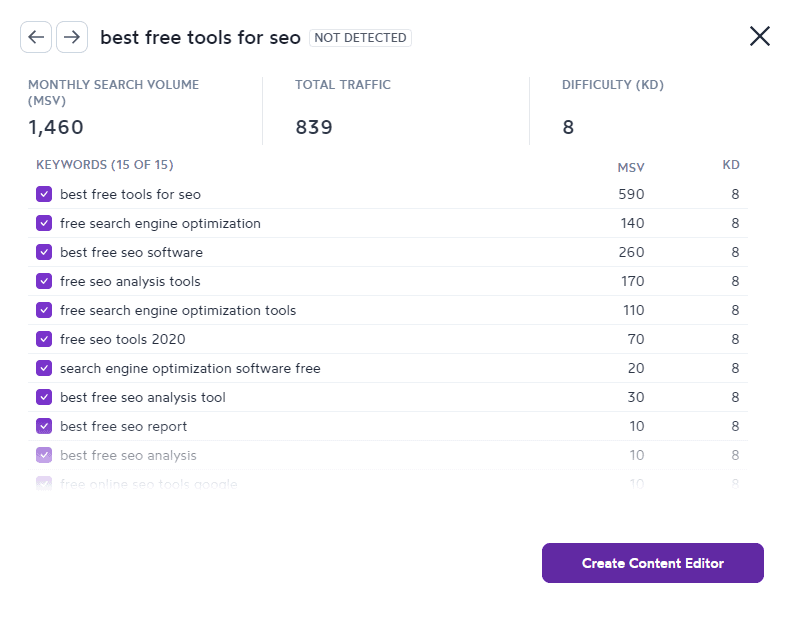The image size is (788, 644).
Task: Select 'free seo tools 2020' keyword text
Action: [x=123, y=339]
